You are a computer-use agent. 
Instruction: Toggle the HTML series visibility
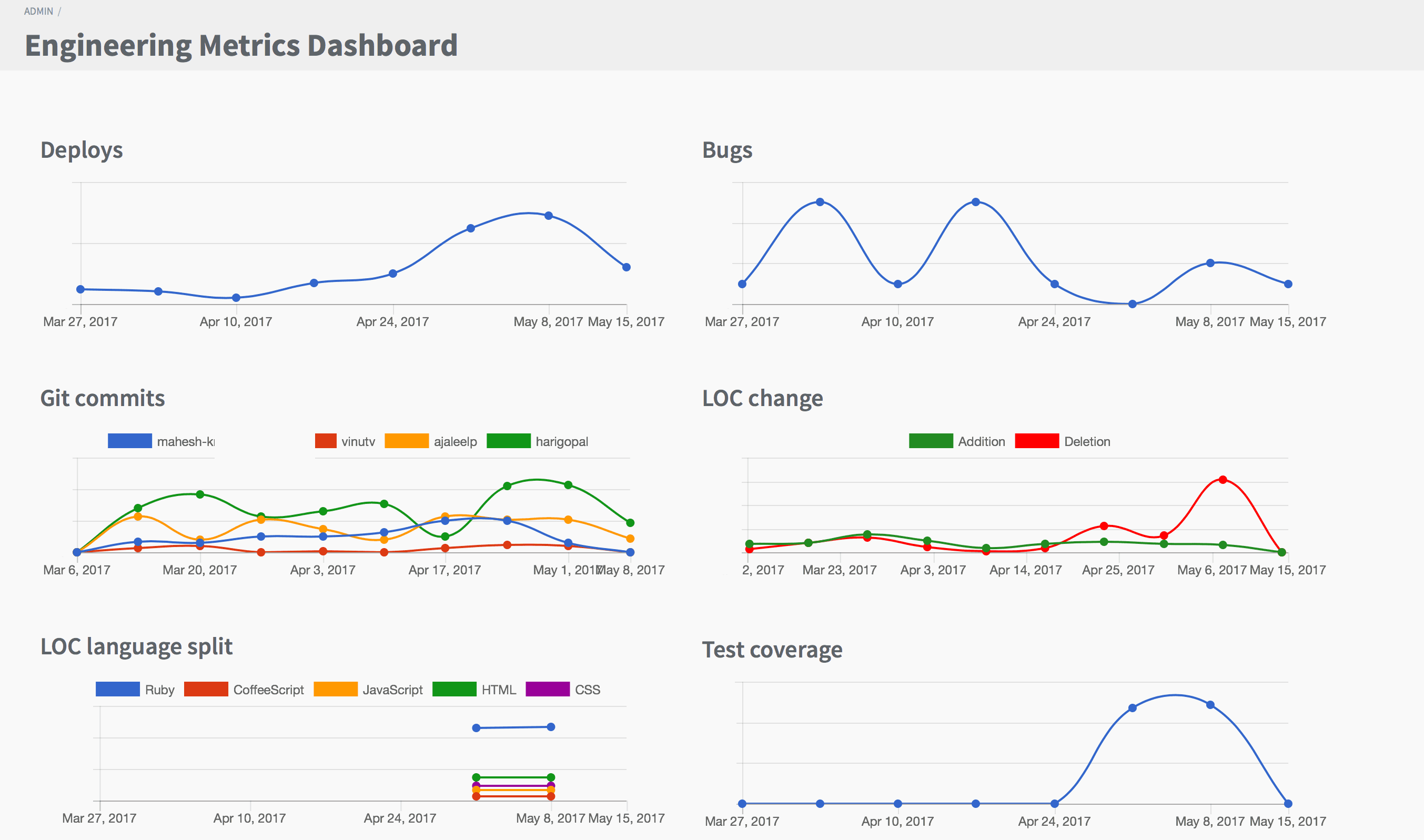tap(456, 689)
